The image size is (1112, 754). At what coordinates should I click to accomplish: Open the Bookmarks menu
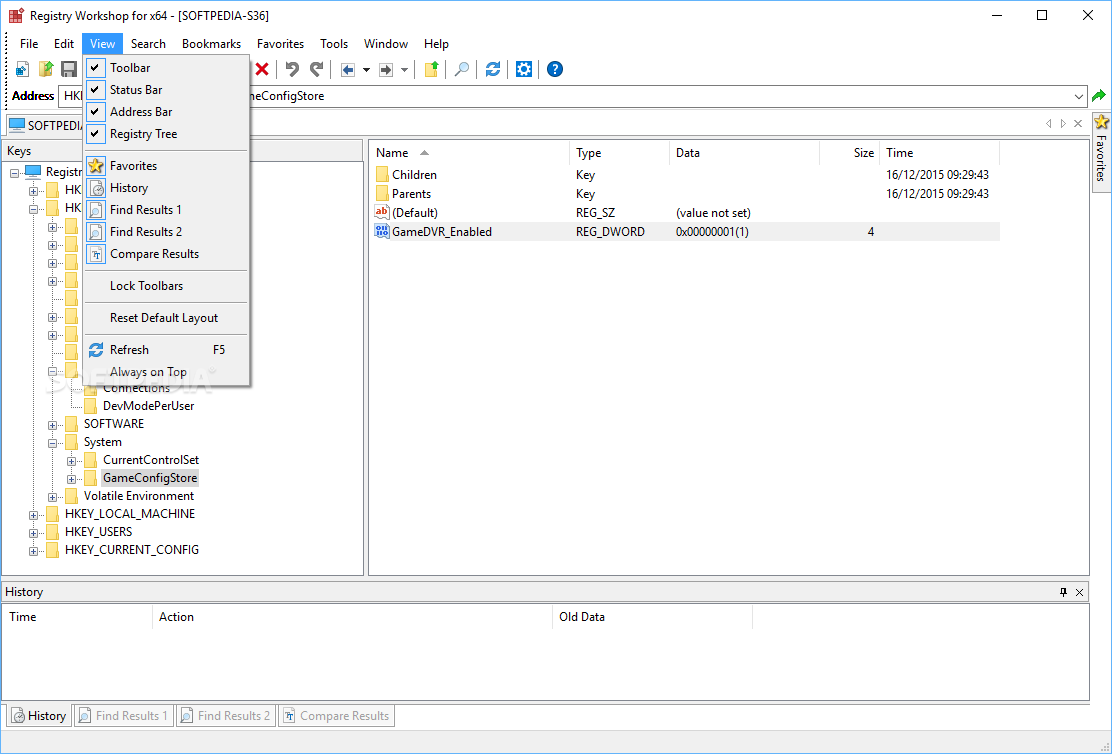coord(211,44)
